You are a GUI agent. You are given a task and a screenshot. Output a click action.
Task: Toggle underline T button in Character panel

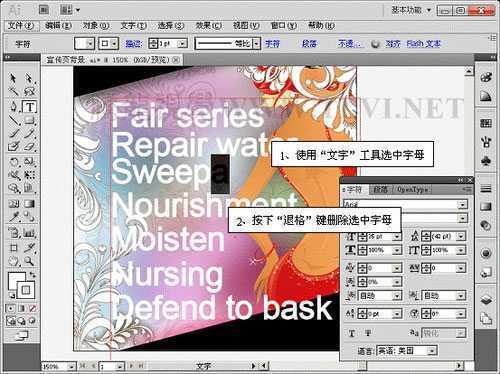(352, 333)
